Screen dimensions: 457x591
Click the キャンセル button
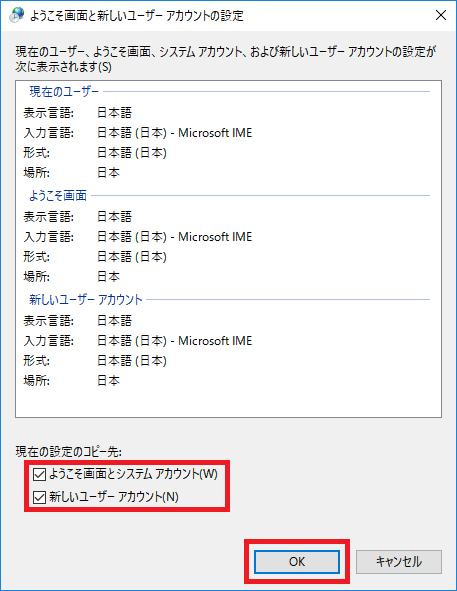399,562
